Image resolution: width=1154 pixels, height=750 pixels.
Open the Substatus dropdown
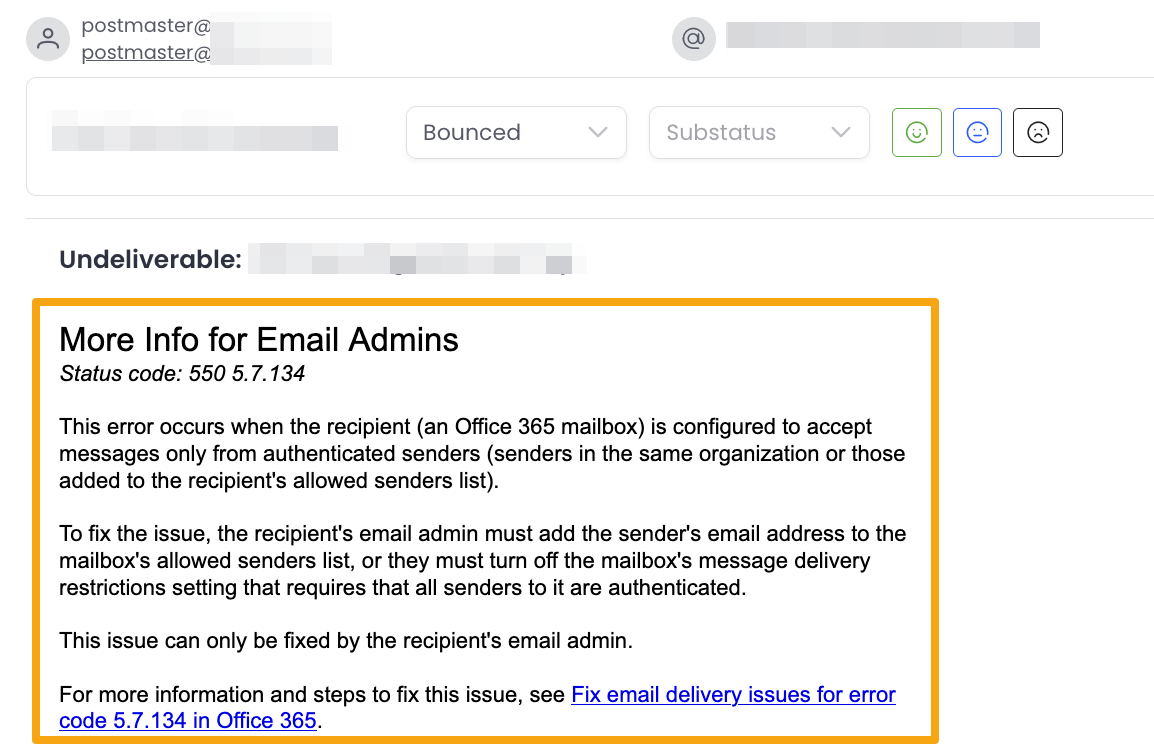coord(759,132)
